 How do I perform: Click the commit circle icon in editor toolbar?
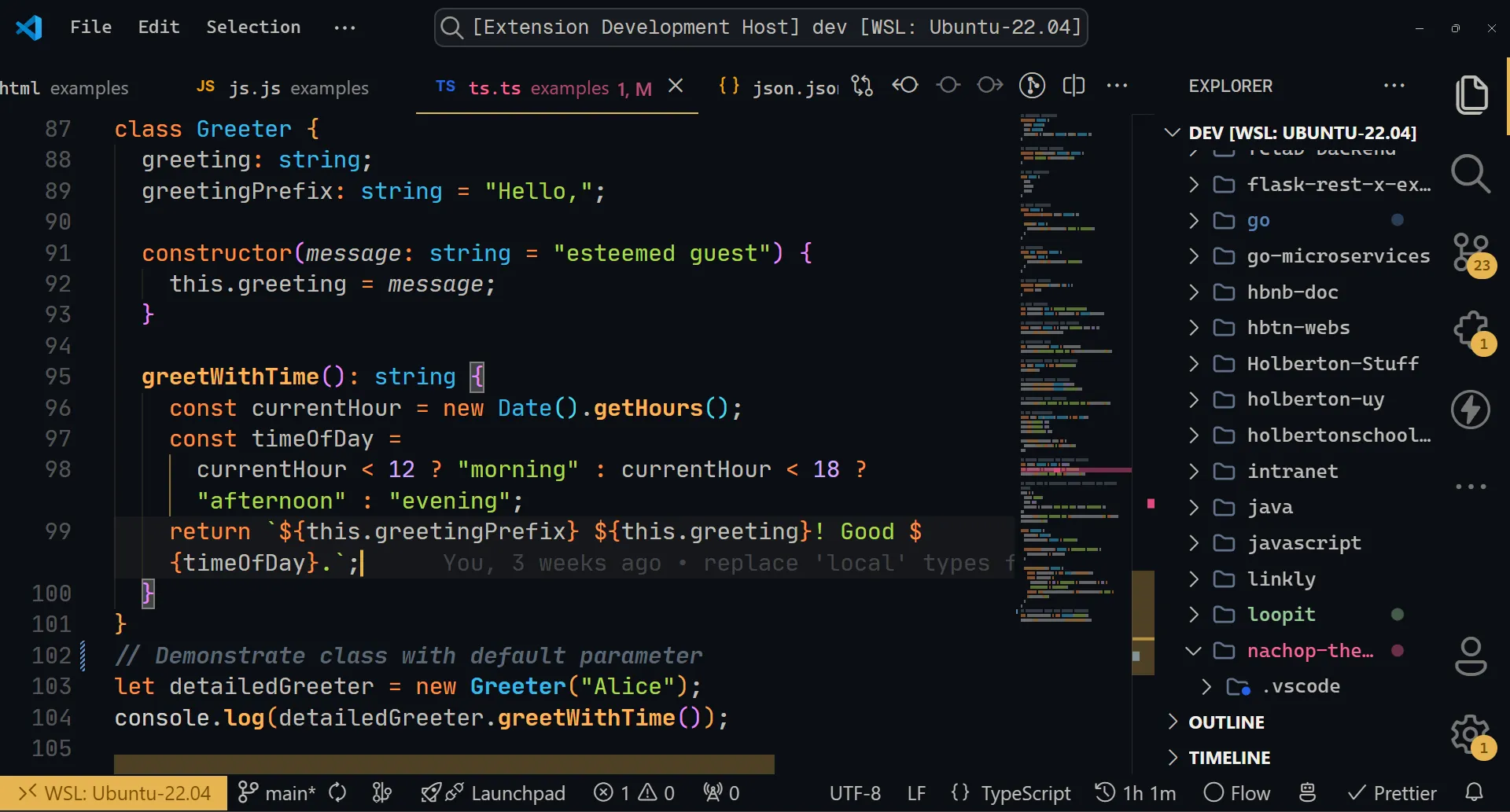948,85
